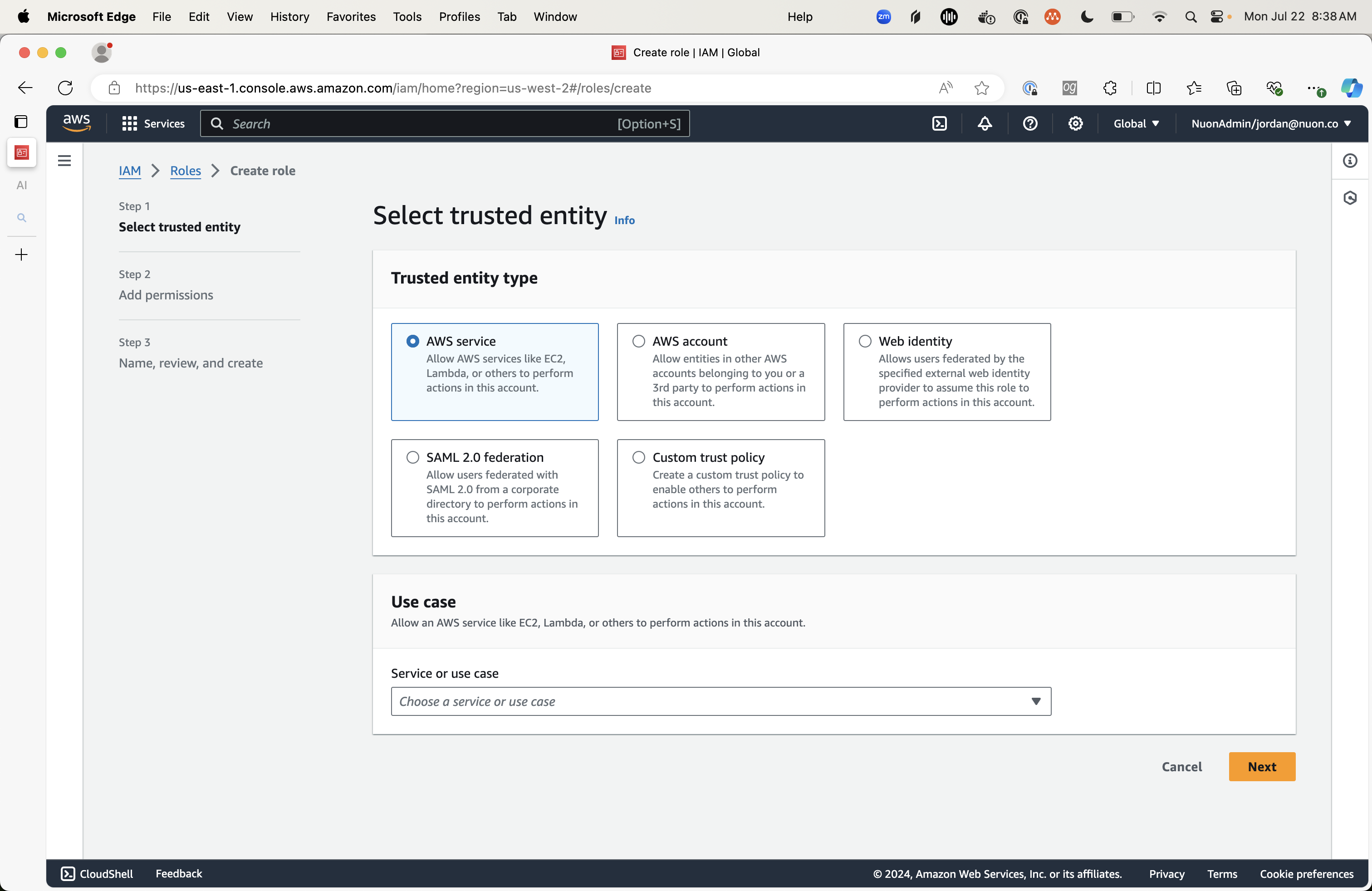Refresh the browser page

pyautogui.click(x=66, y=88)
